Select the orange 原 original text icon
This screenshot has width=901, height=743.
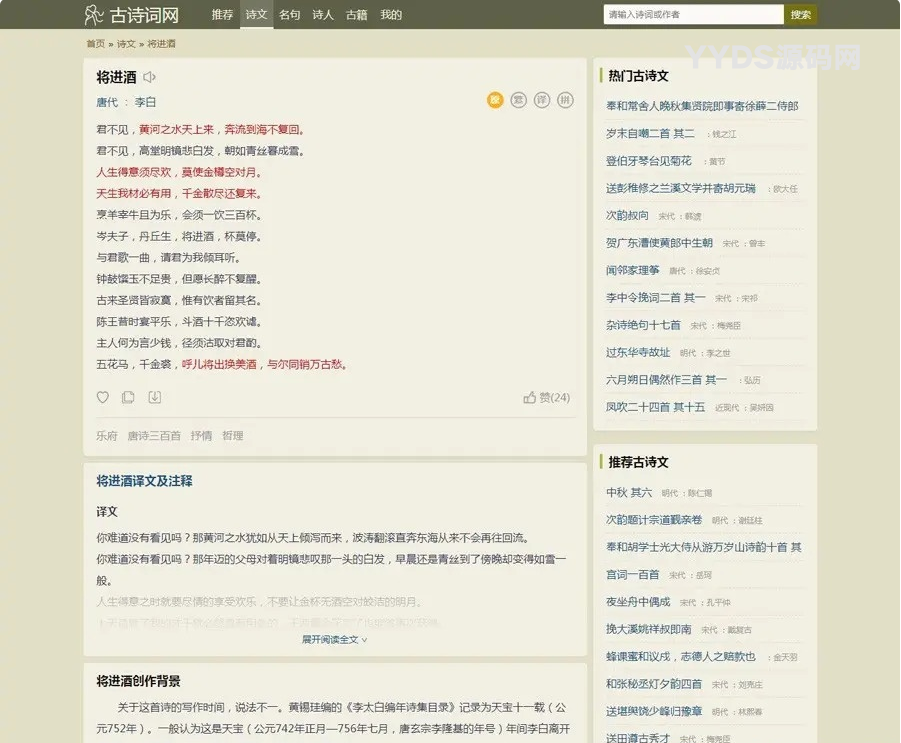click(495, 100)
